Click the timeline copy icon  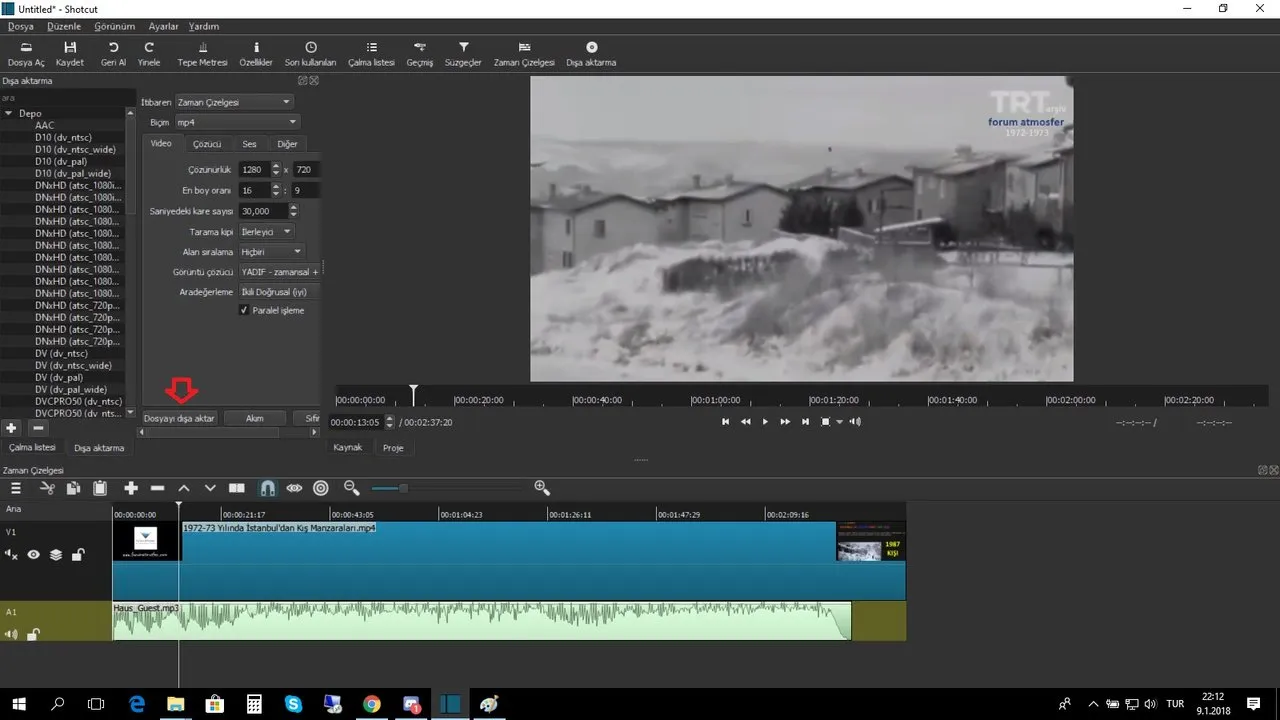pos(73,488)
